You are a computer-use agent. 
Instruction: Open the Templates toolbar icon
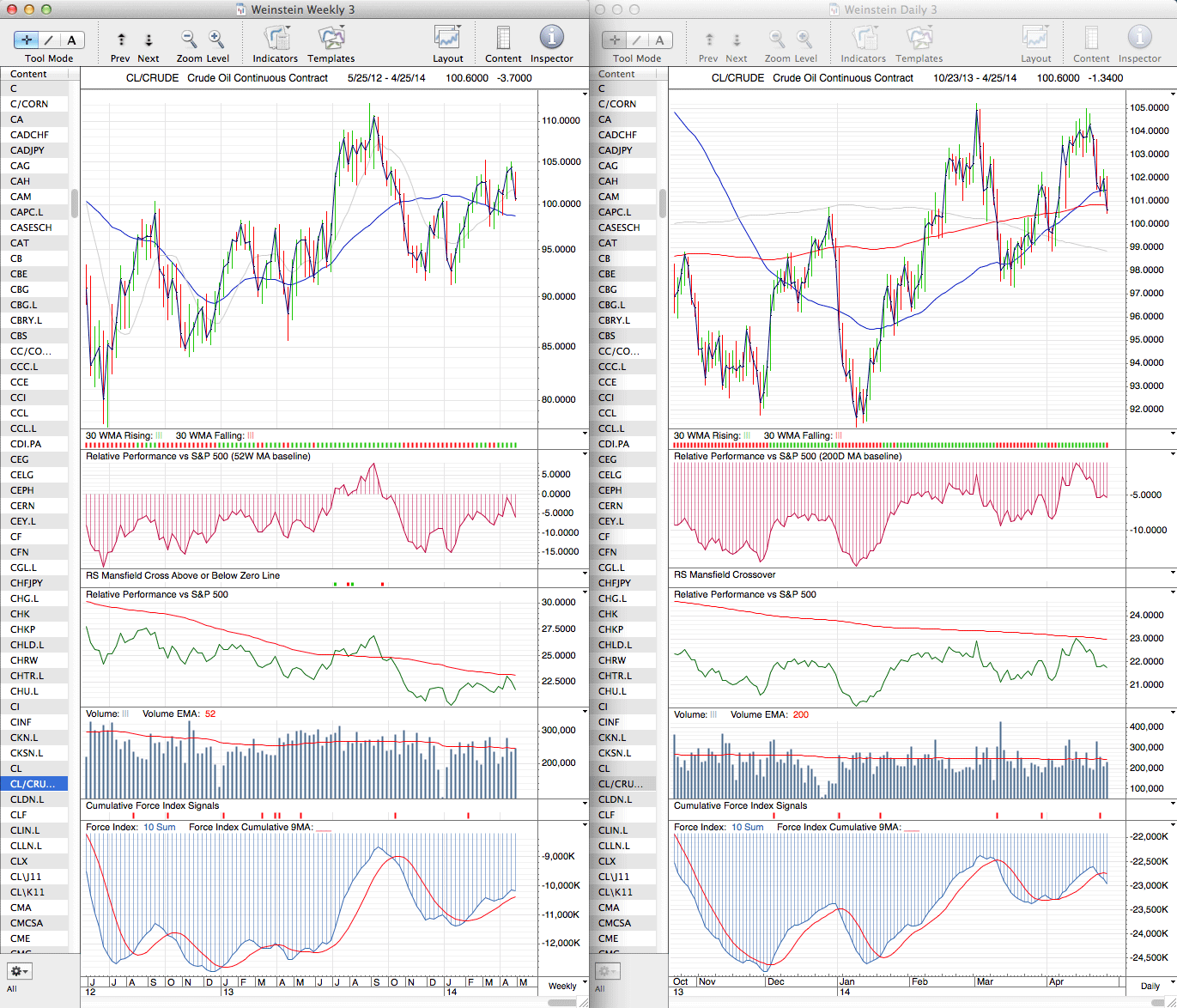point(331,39)
